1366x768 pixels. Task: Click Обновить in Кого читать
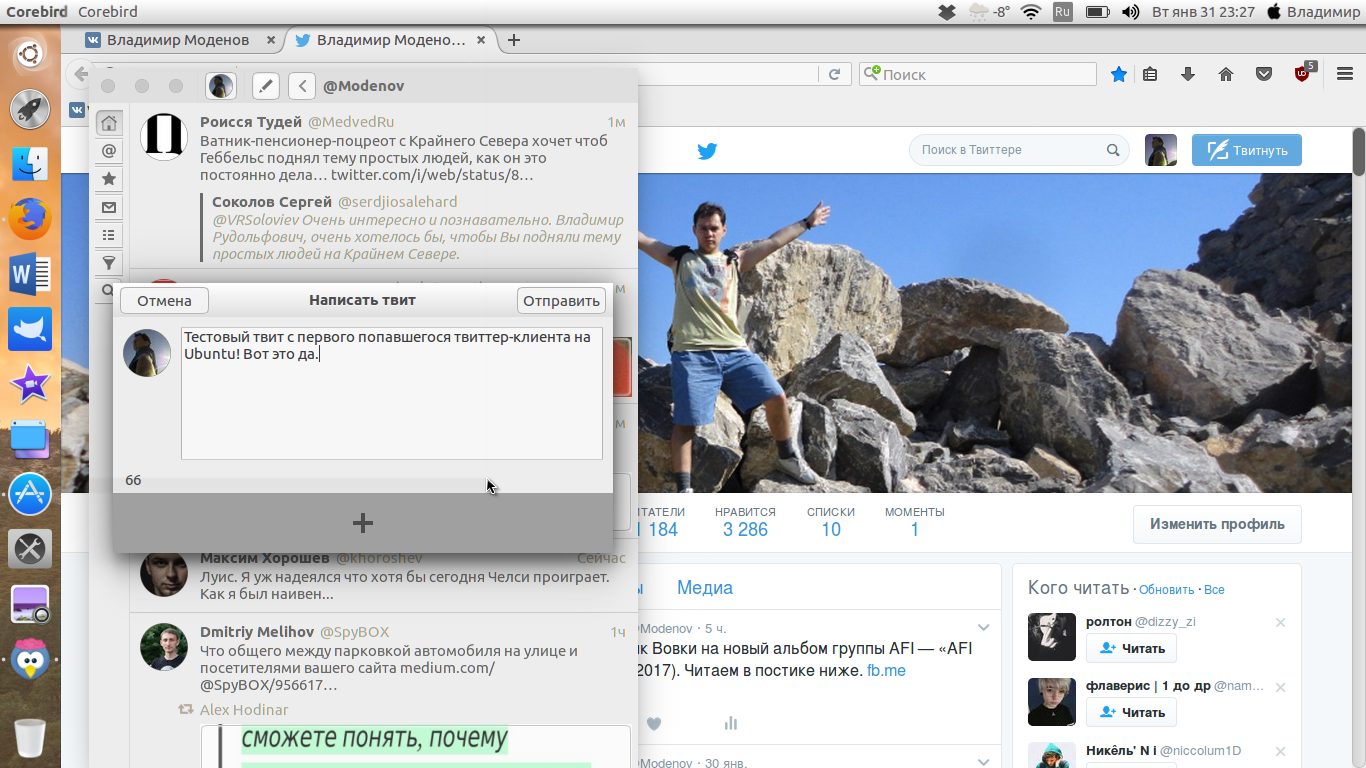tap(1166, 590)
